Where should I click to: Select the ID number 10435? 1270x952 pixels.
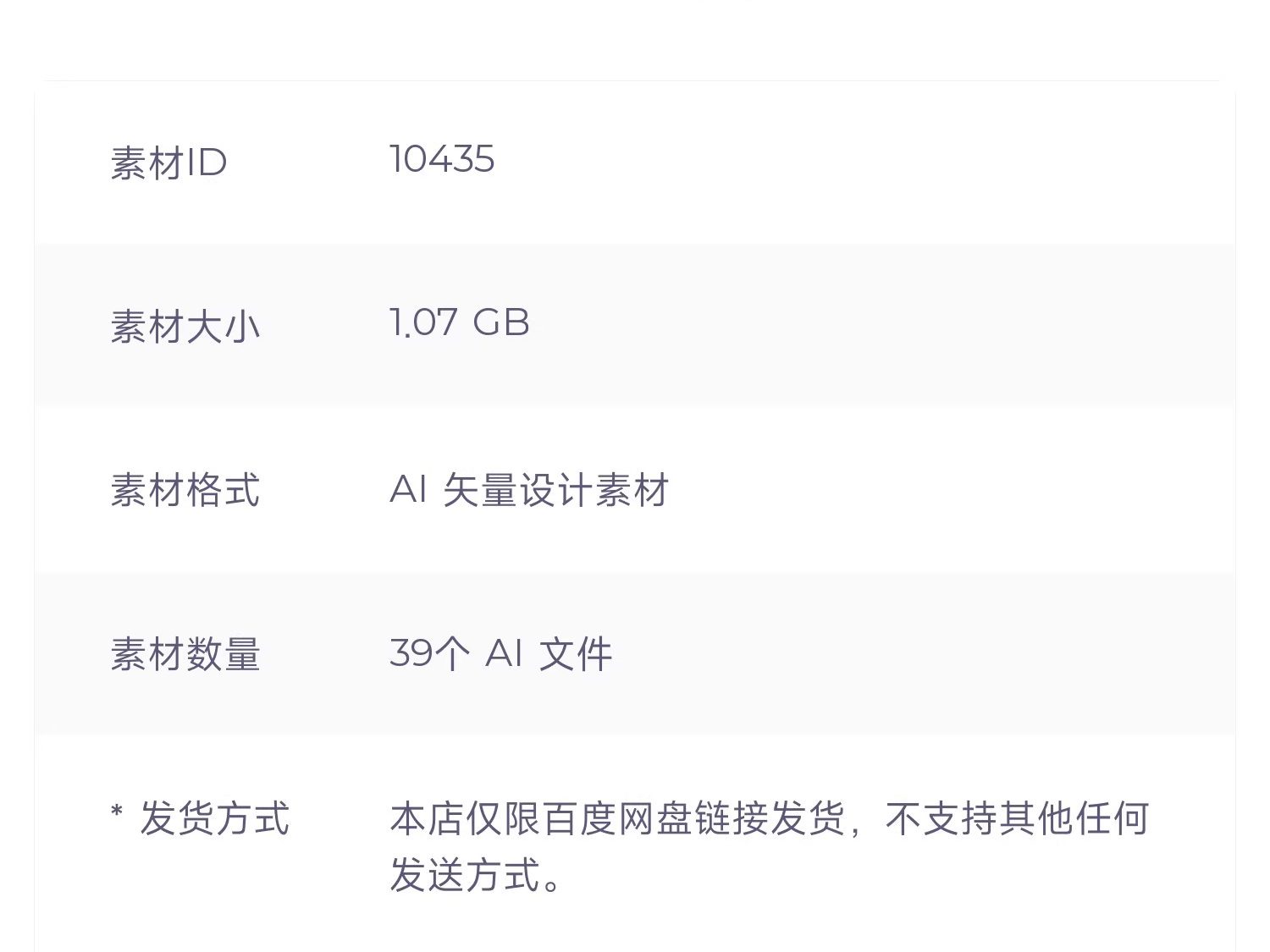pyautogui.click(x=442, y=160)
